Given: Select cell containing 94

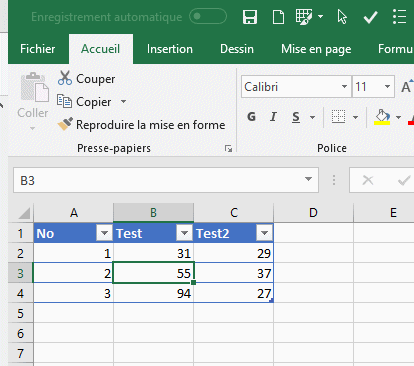Looking at the screenshot, I should (153, 293).
